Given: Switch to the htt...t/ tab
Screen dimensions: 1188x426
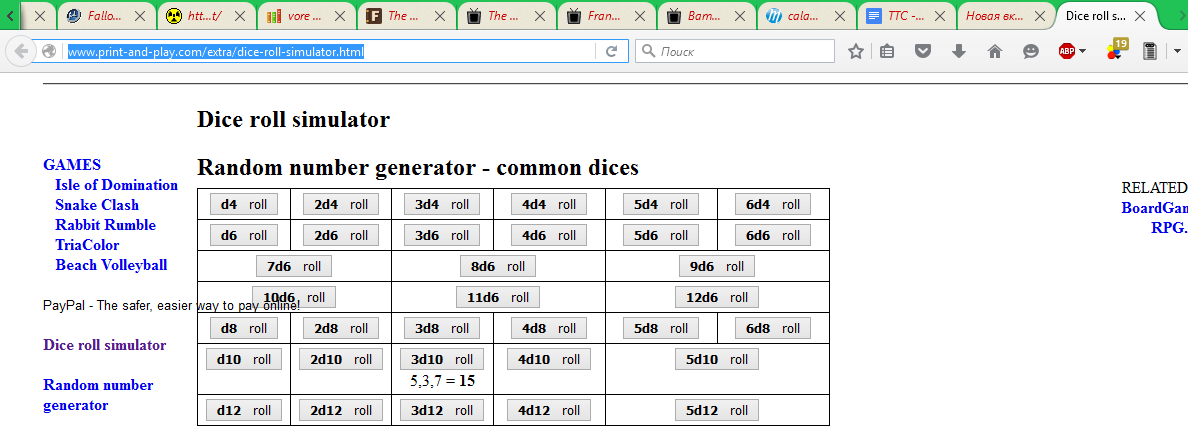Looking at the screenshot, I should pyautogui.click(x=204, y=15).
